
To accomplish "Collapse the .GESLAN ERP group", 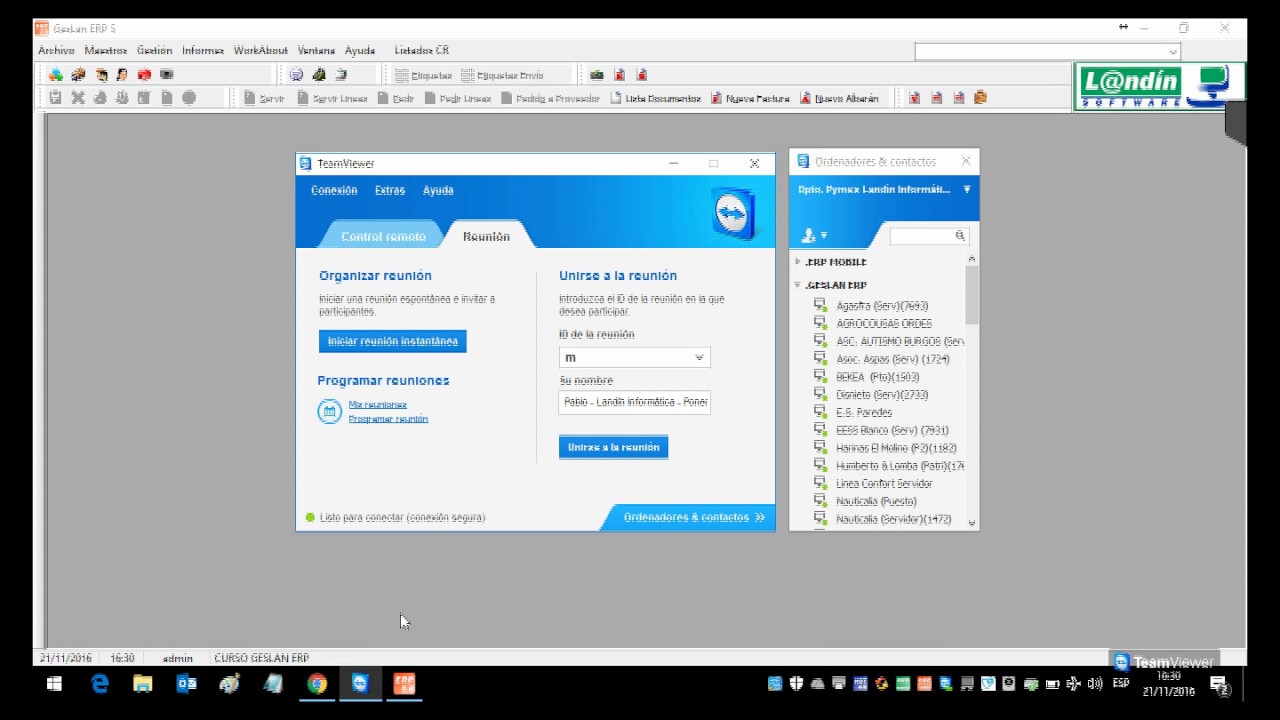I will click(x=798, y=285).
